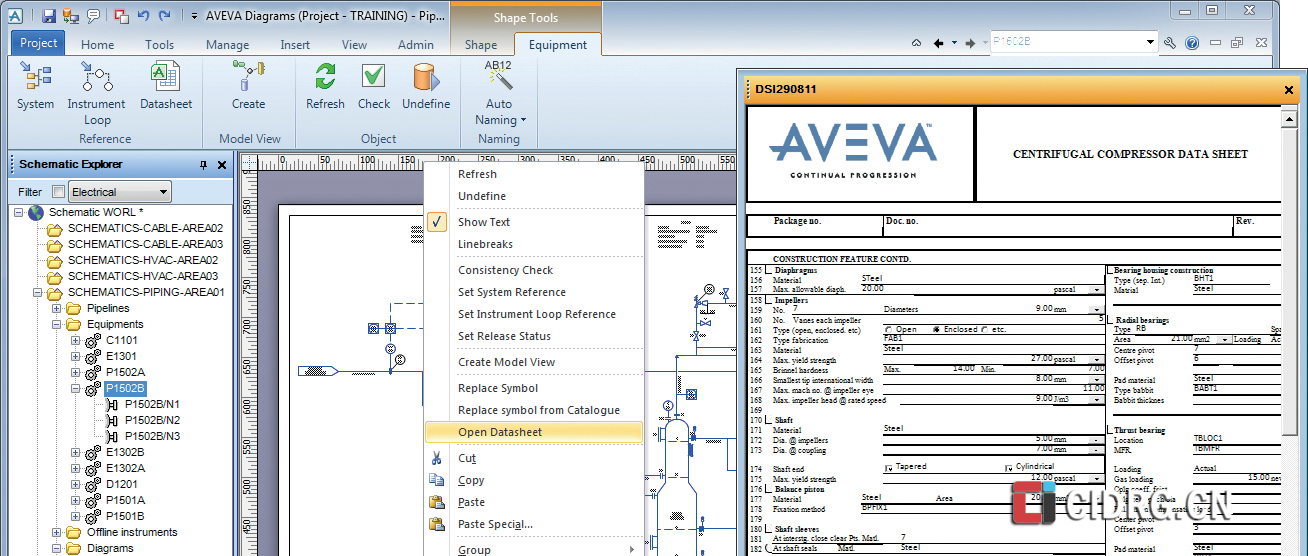Open the Project tab
The width and height of the screenshot is (1308, 556).
(x=38, y=43)
